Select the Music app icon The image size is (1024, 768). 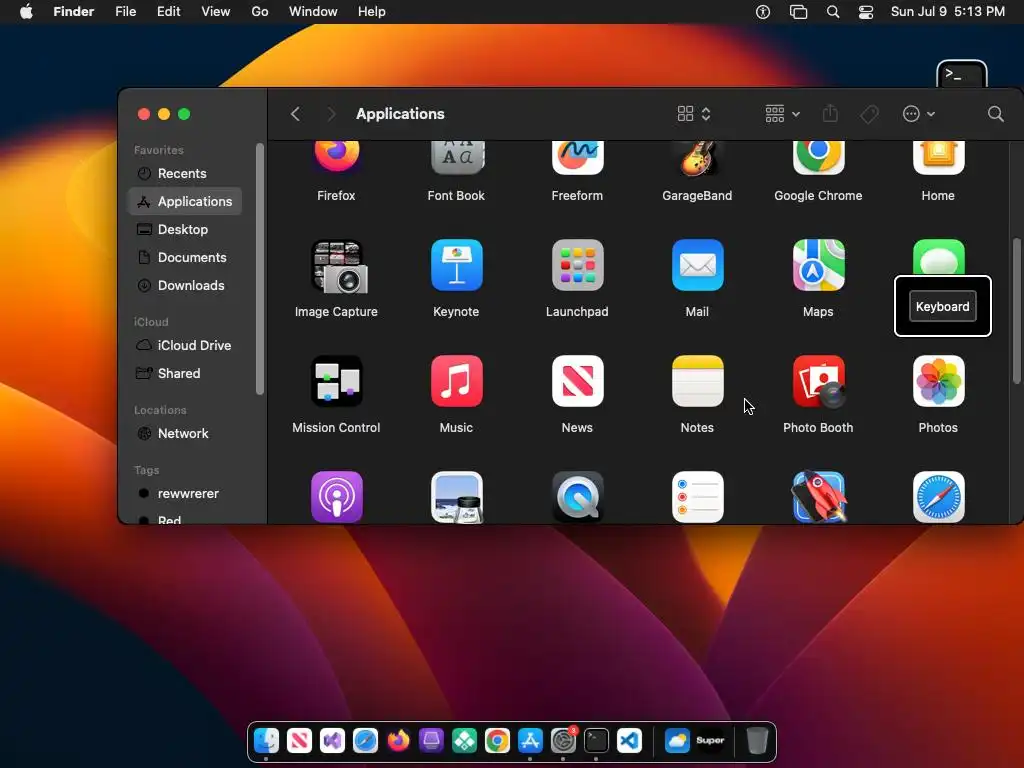(456, 381)
